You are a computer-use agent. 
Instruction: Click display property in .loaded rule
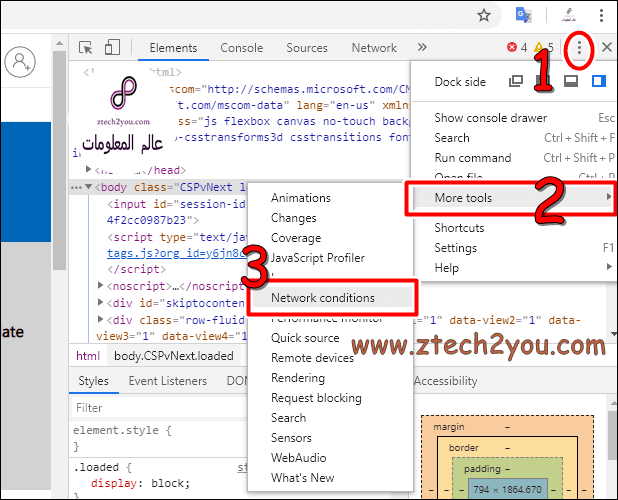pos(114,483)
